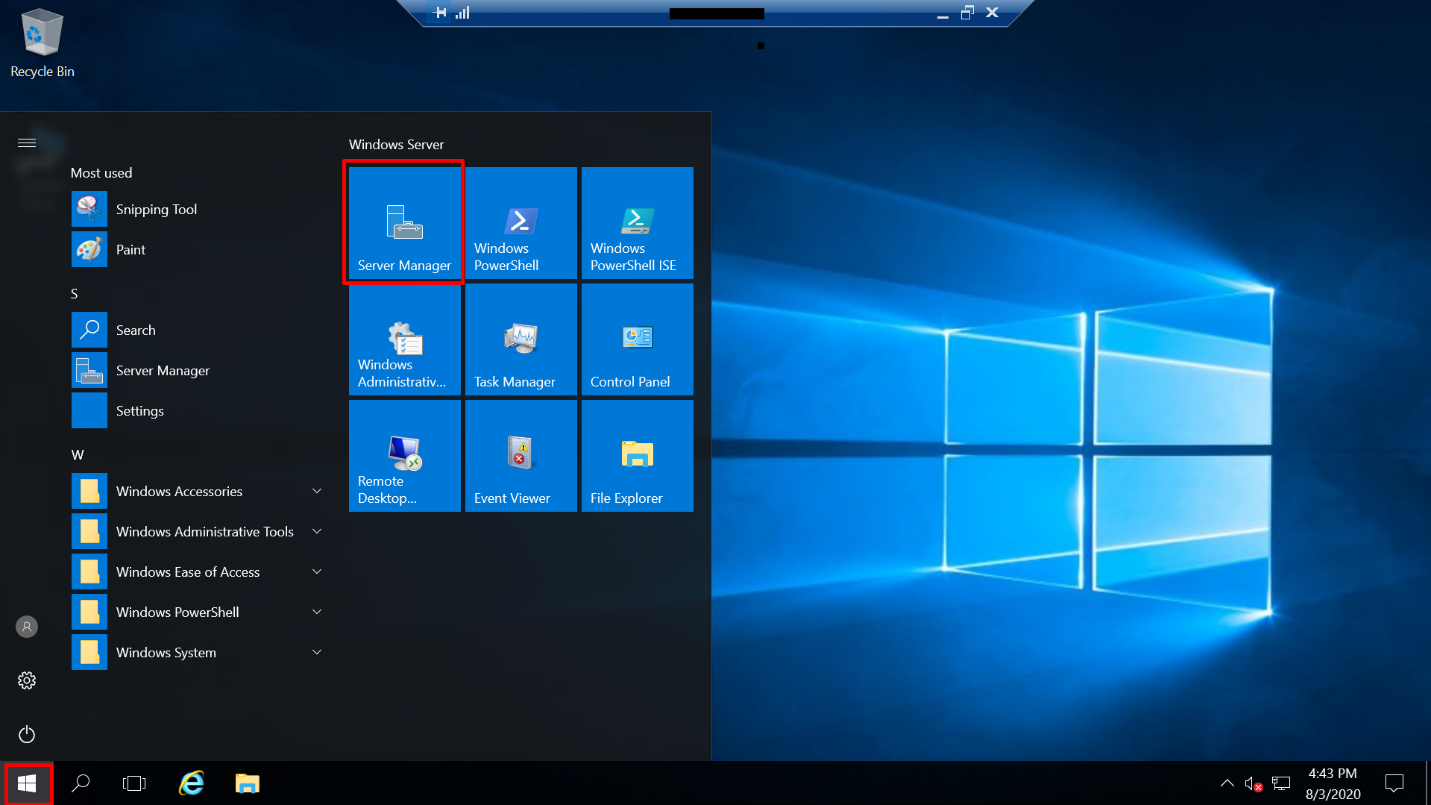
Task: Click the connection bar signal icon
Action: tap(462, 13)
